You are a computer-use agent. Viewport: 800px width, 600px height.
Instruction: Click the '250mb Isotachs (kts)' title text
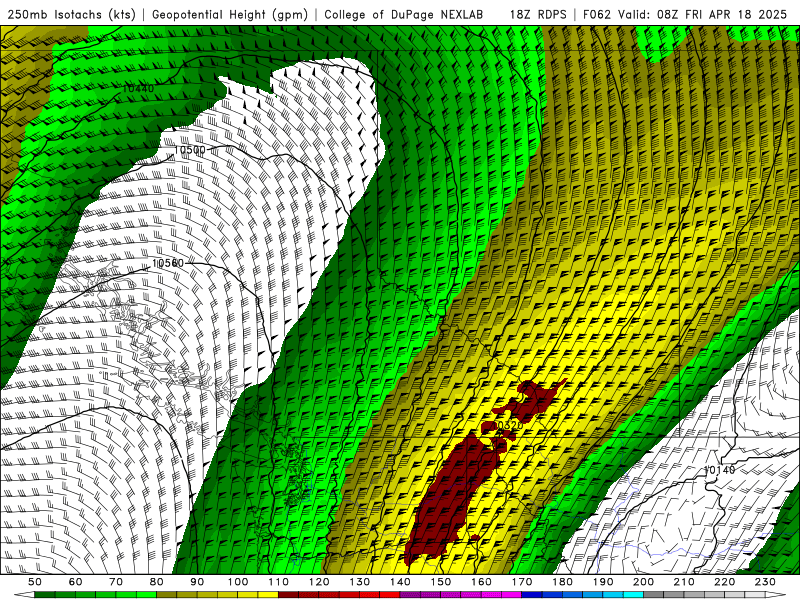point(71,14)
